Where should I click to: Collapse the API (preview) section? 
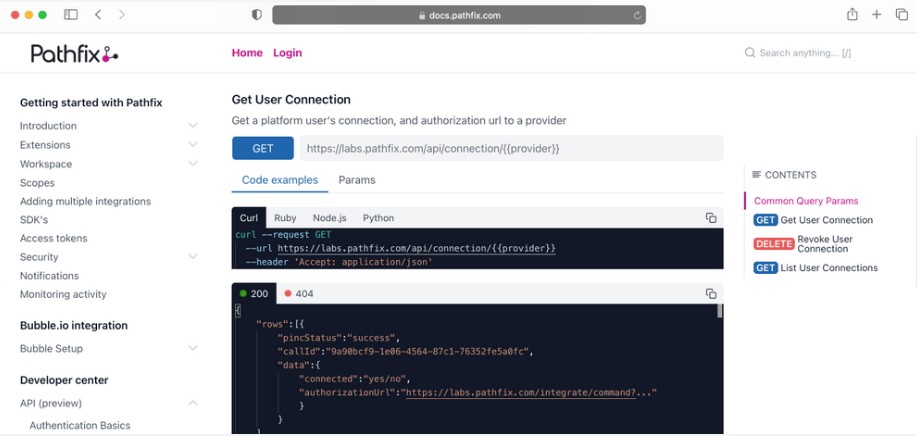193,404
